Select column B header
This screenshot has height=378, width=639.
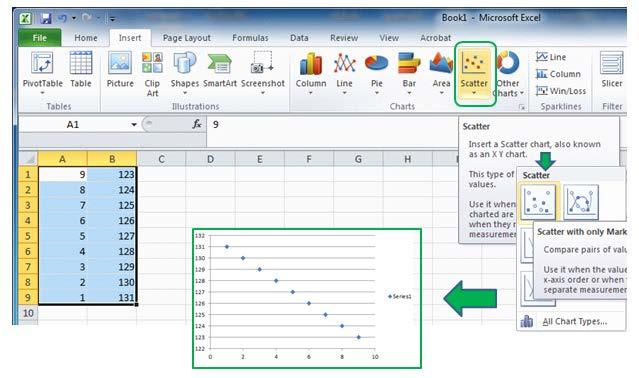click(112, 159)
